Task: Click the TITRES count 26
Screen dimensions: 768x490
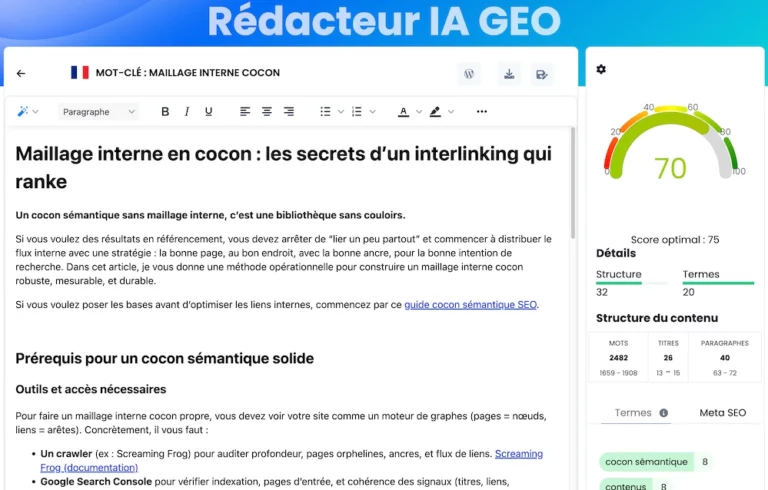Action: 668,358
